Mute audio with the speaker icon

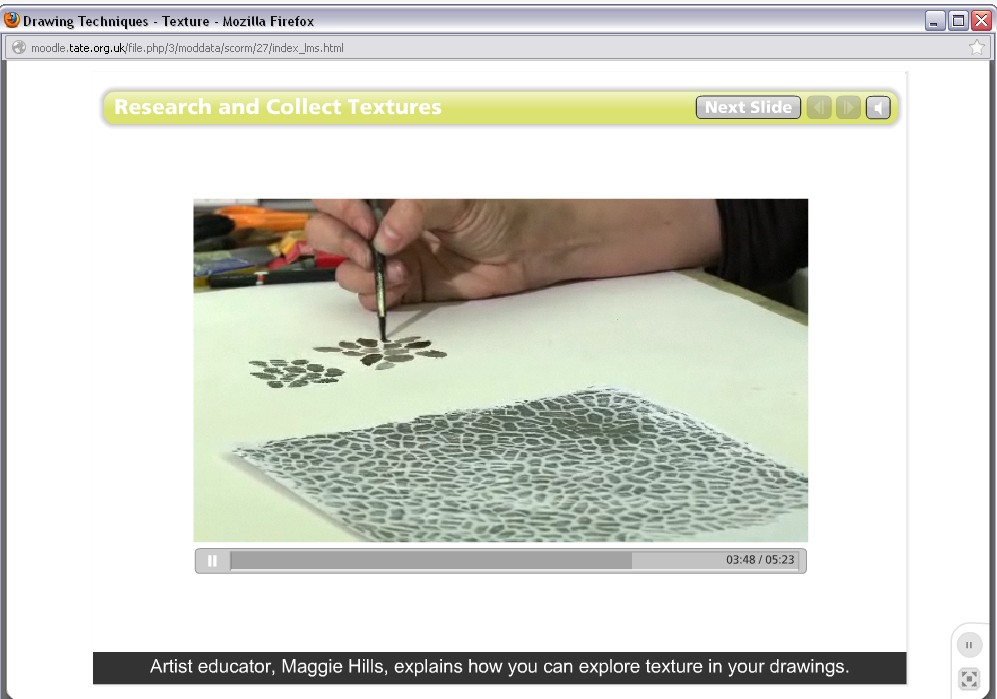878,107
